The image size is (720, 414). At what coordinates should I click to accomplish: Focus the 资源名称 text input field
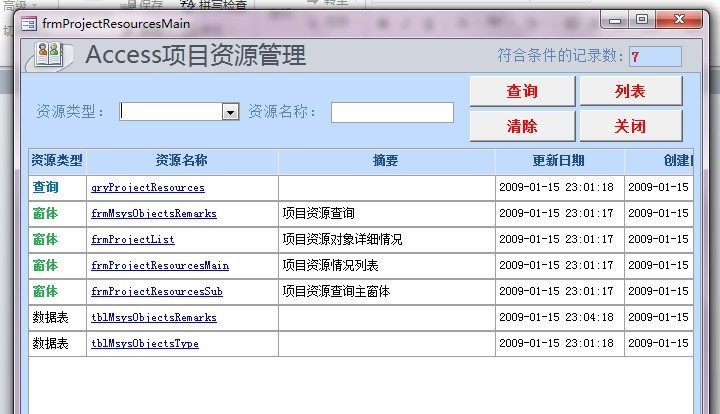pyautogui.click(x=392, y=112)
